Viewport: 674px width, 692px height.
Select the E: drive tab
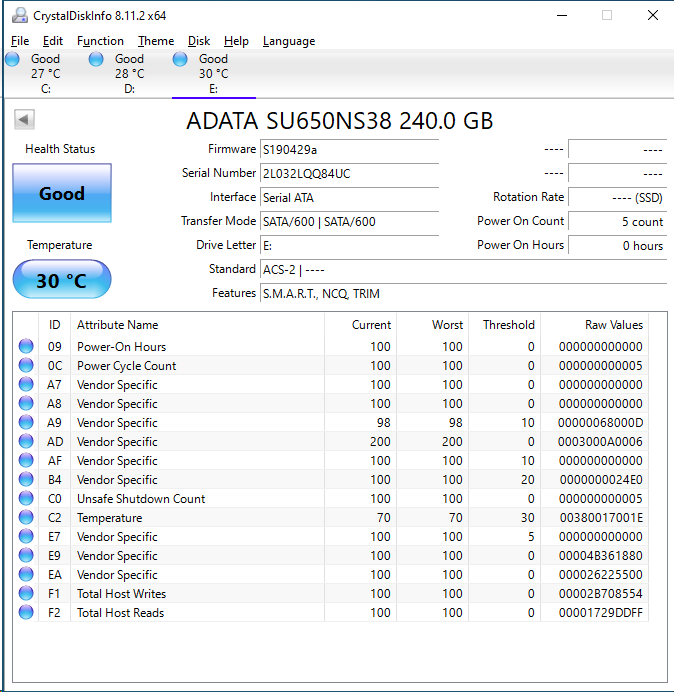(213, 74)
